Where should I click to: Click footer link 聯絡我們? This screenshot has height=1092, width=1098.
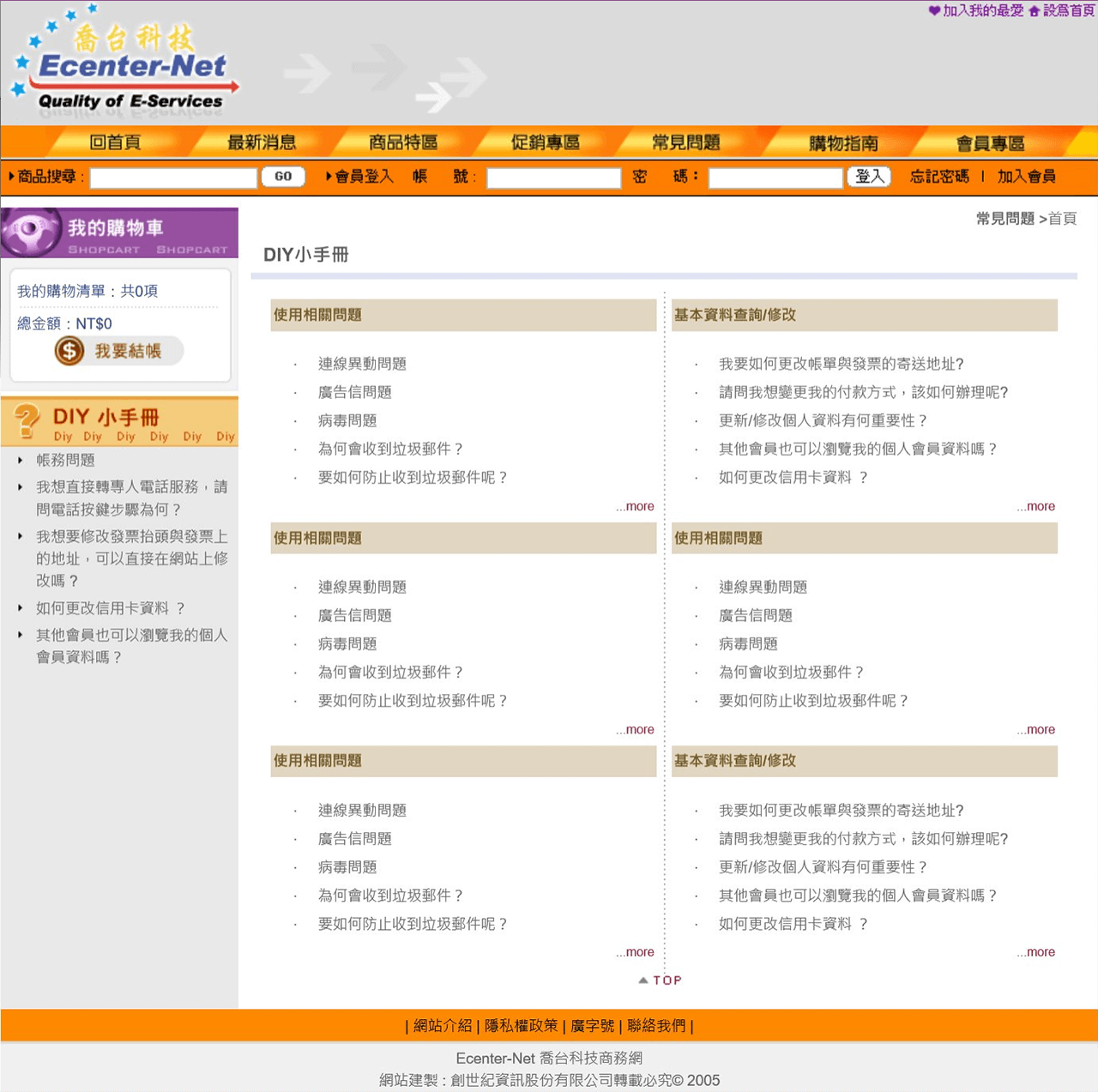click(656, 1025)
